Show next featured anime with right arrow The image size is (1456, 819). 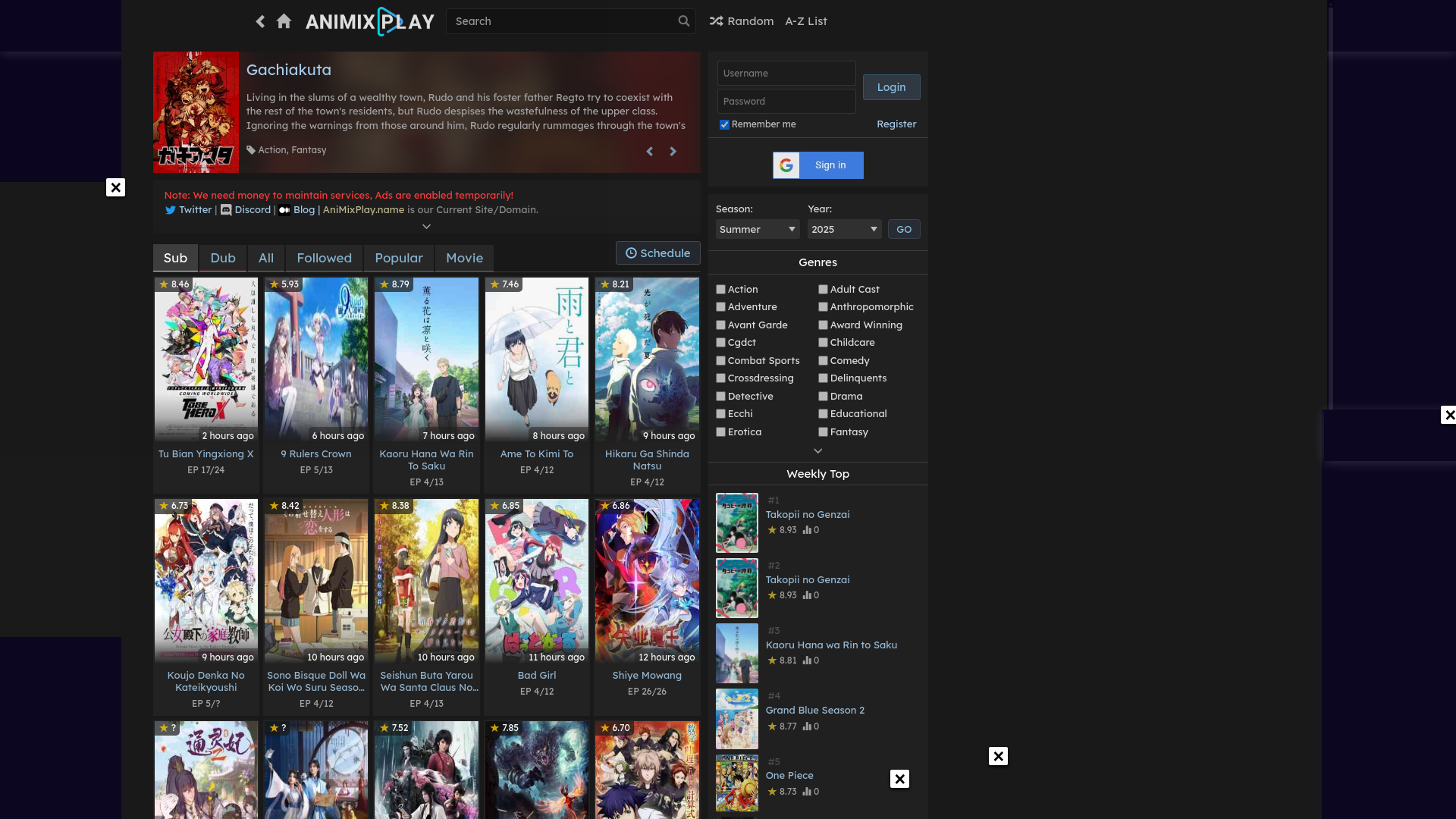pos(673,152)
